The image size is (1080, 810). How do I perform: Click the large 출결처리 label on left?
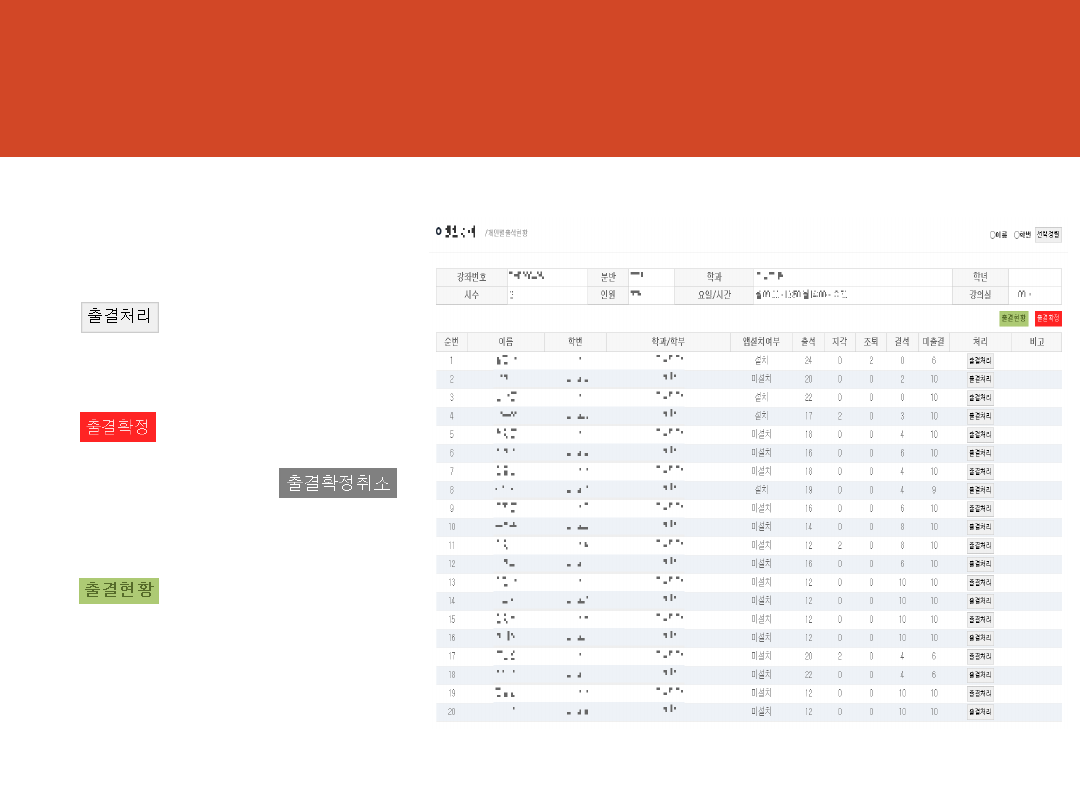point(119,316)
